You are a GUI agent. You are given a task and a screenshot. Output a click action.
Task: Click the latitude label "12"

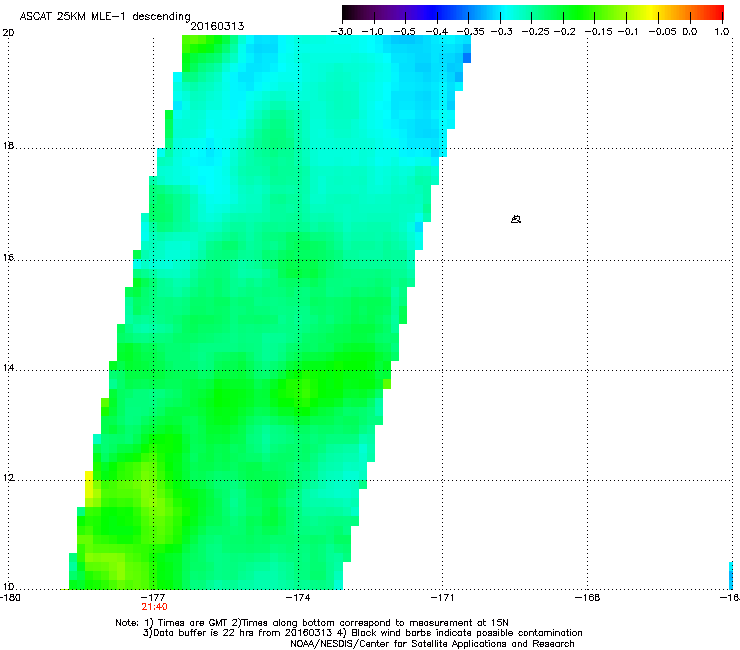(x=8, y=478)
